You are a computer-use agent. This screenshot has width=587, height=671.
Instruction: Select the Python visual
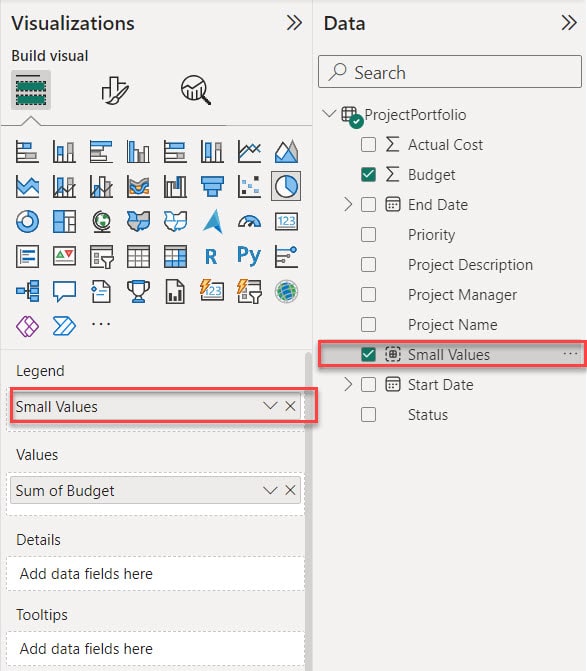[249, 256]
